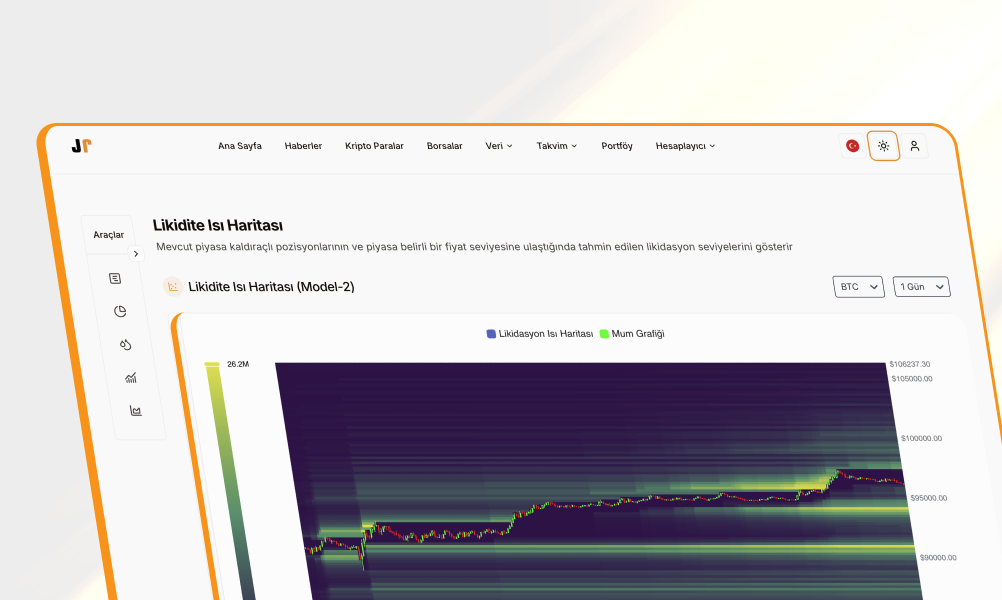Expand the Araçlar sidebar with arrow
The height and width of the screenshot is (600, 1002).
[x=137, y=255]
